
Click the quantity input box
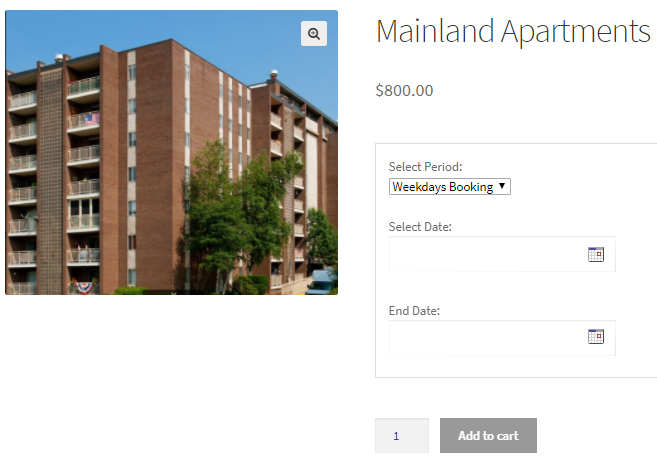coord(401,436)
